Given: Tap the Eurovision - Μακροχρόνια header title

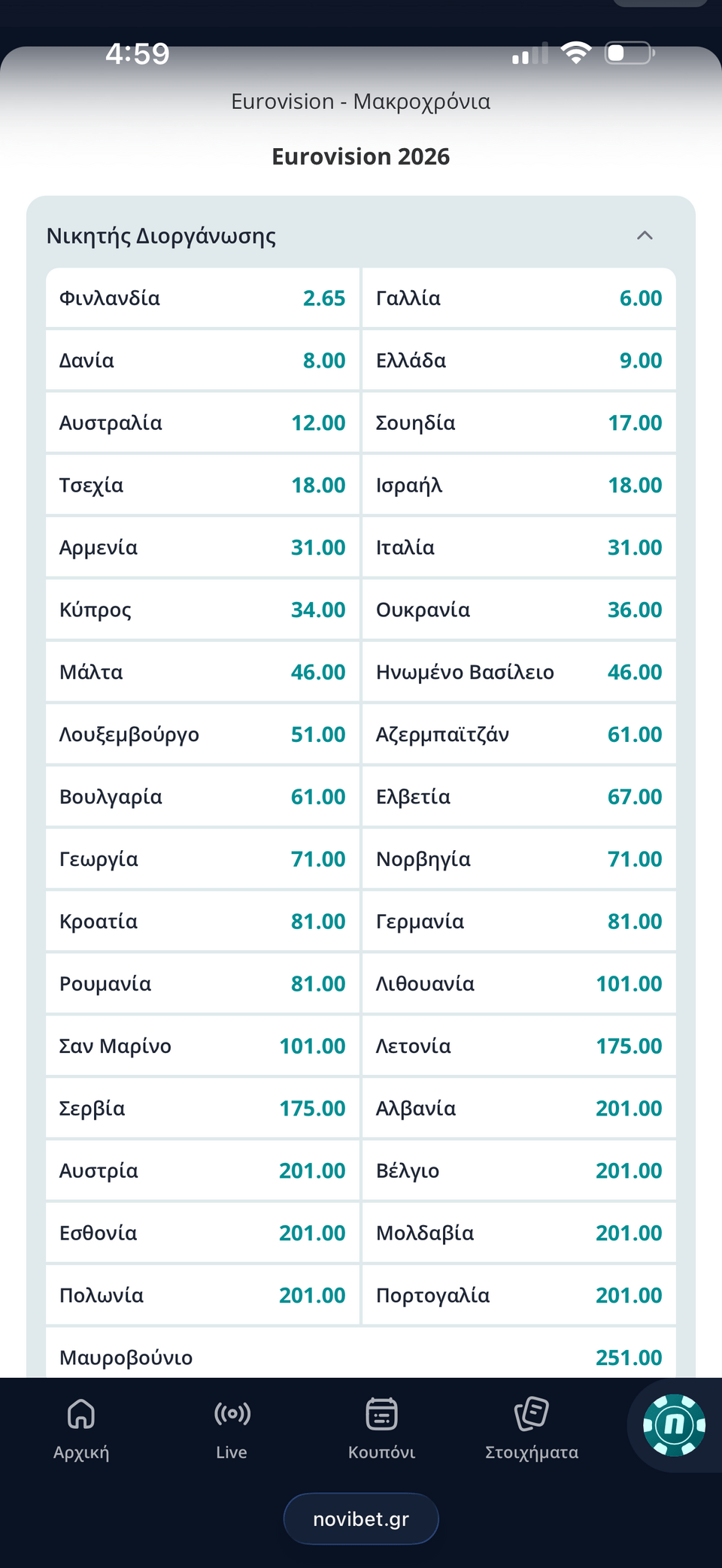Looking at the screenshot, I should point(361,101).
